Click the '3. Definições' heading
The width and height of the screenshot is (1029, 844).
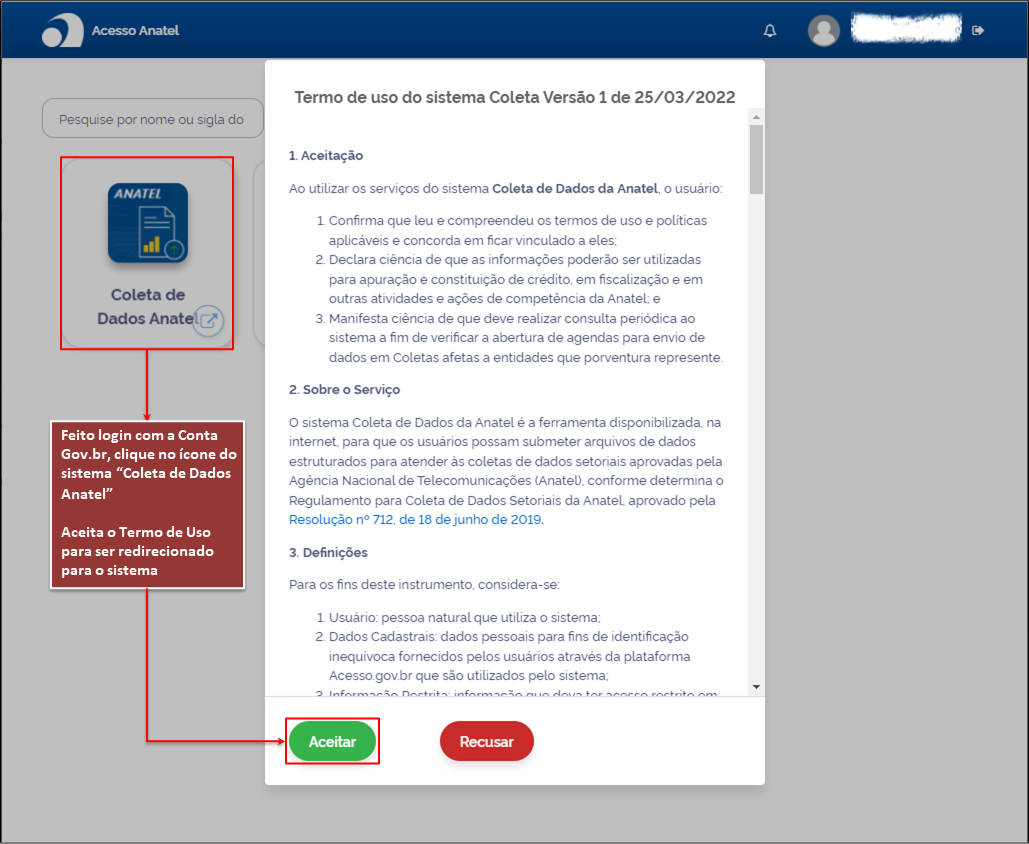click(x=327, y=553)
